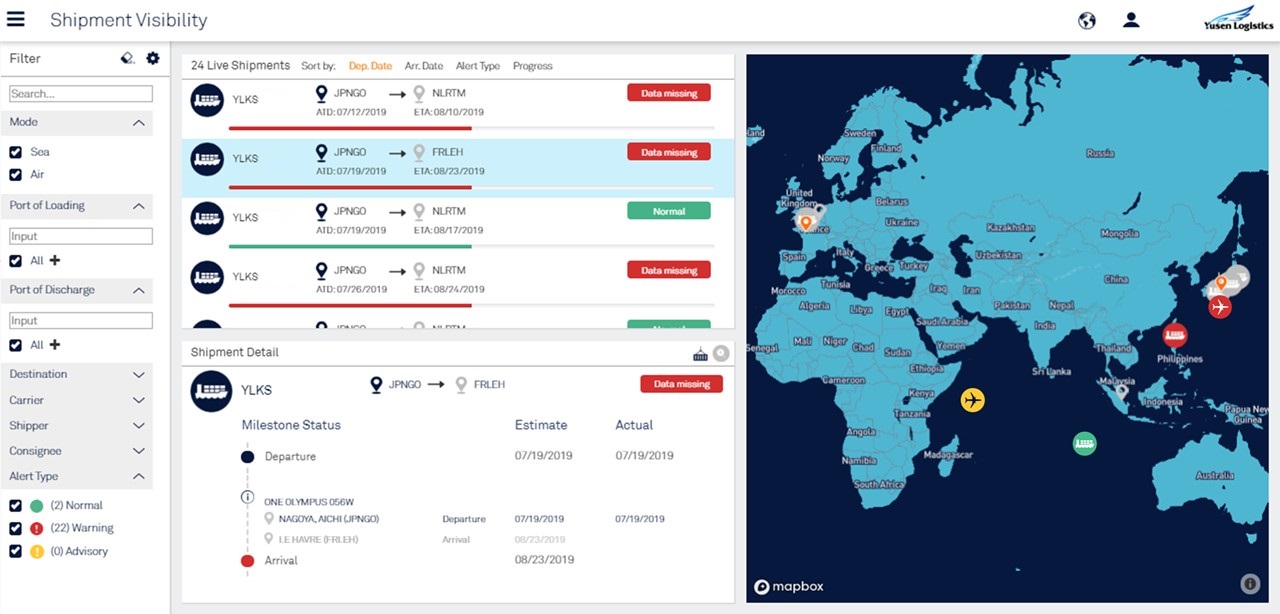Expand the Carrier filter section

(139, 400)
